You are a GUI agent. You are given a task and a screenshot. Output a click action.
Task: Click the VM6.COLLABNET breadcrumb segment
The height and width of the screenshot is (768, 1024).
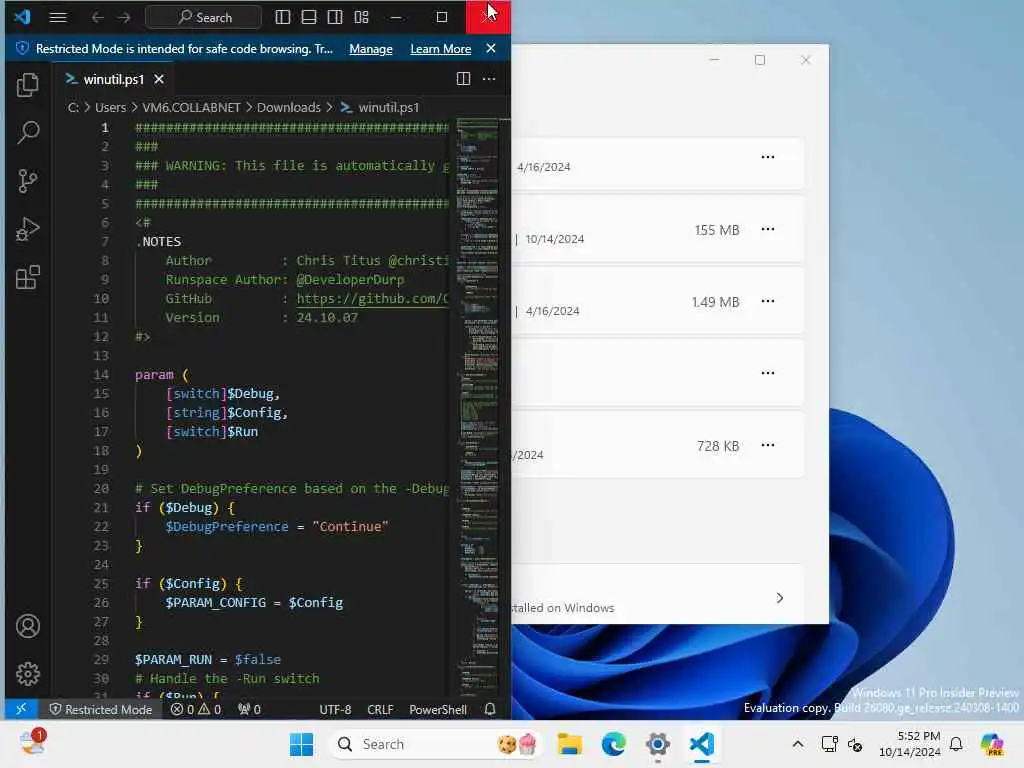click(191, 107)
